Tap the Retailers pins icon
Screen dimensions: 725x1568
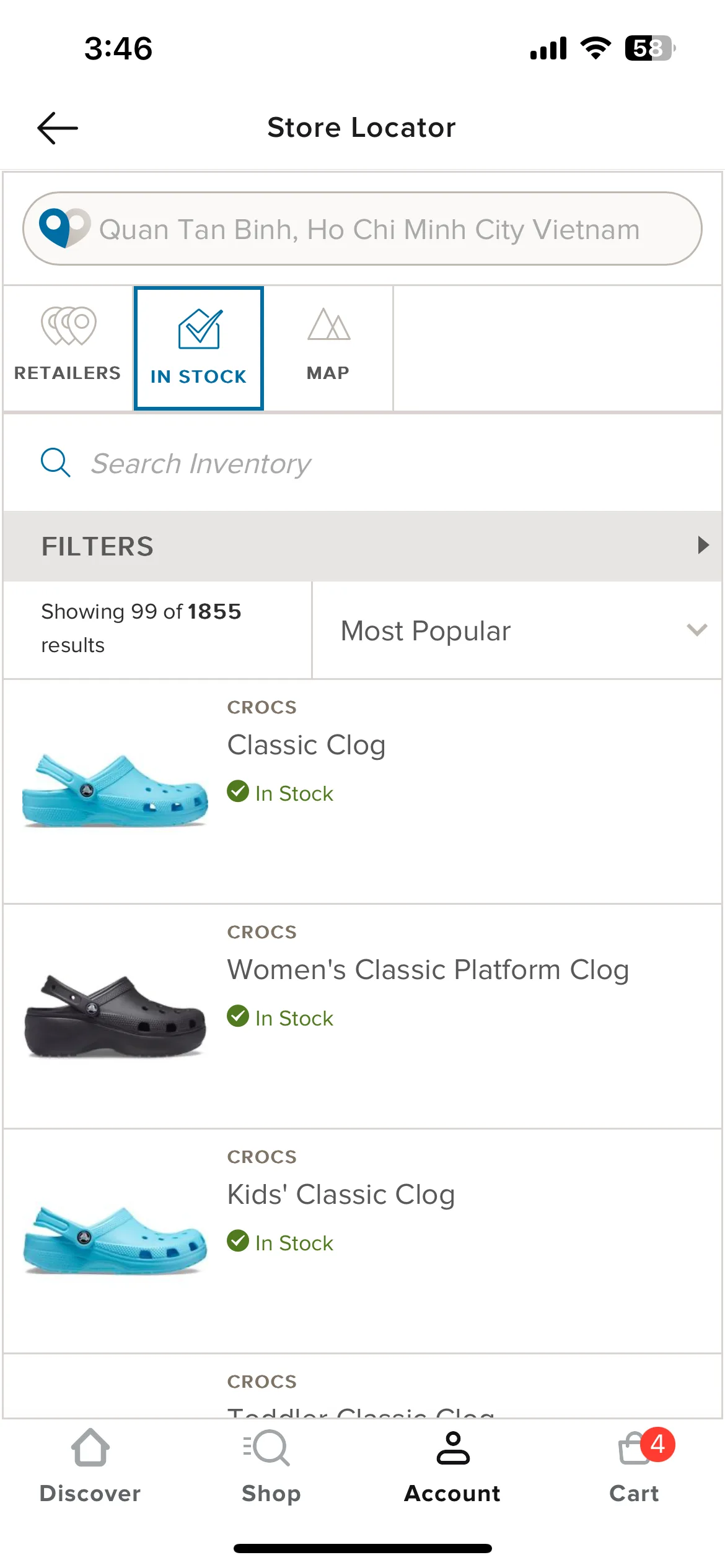[69, 326]
